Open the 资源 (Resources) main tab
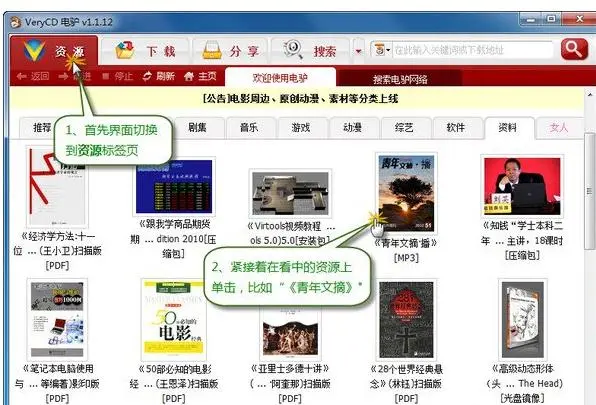The image size is (596, 405). (x=54, y=51)
